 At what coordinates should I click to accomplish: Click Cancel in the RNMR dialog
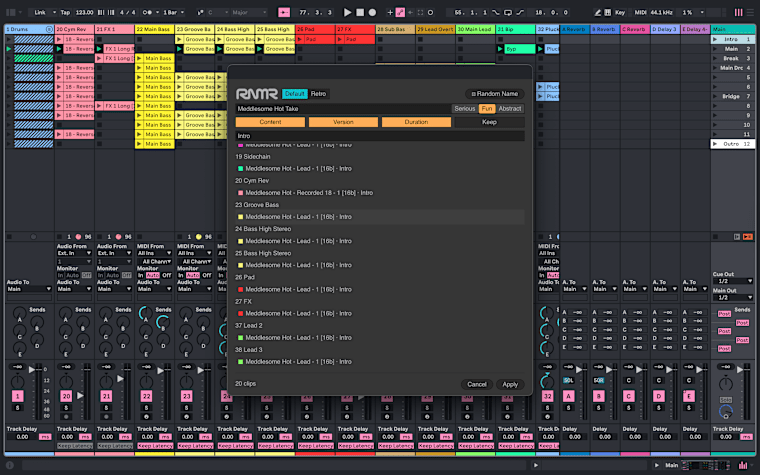(x=476, y=384)
